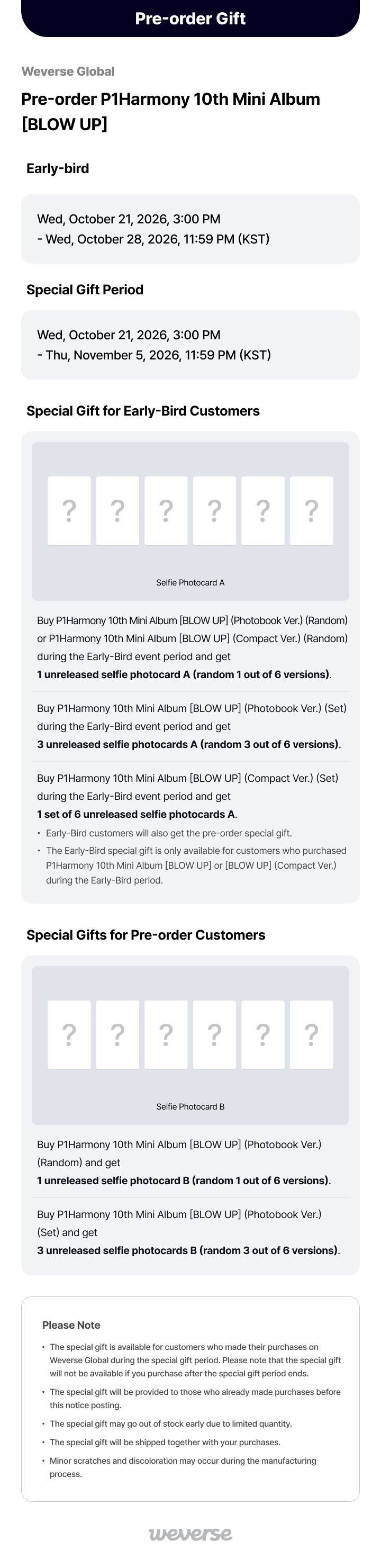
Task: Select the fifth Selfie Photocard A placeholder
Action: [x=263, y=511]
